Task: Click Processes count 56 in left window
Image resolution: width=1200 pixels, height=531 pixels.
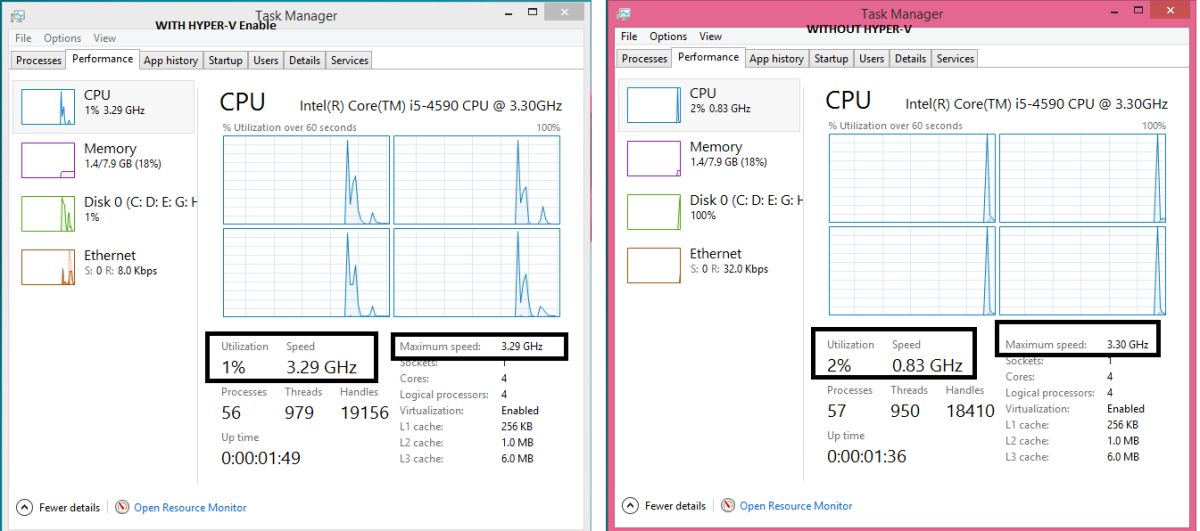Action: click(232, 413)
